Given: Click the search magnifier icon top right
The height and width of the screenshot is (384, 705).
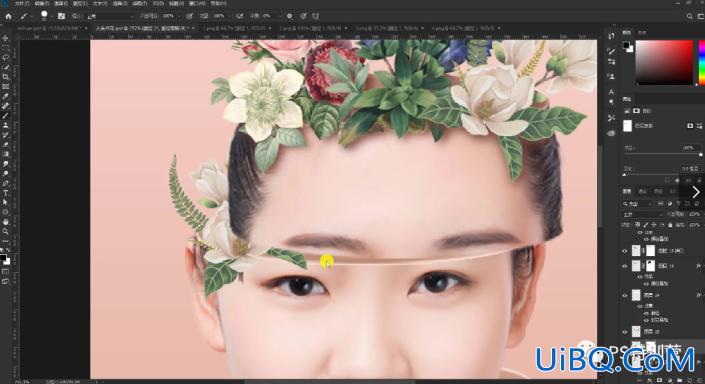Looking at the screenshot, I should pos(689,16).
